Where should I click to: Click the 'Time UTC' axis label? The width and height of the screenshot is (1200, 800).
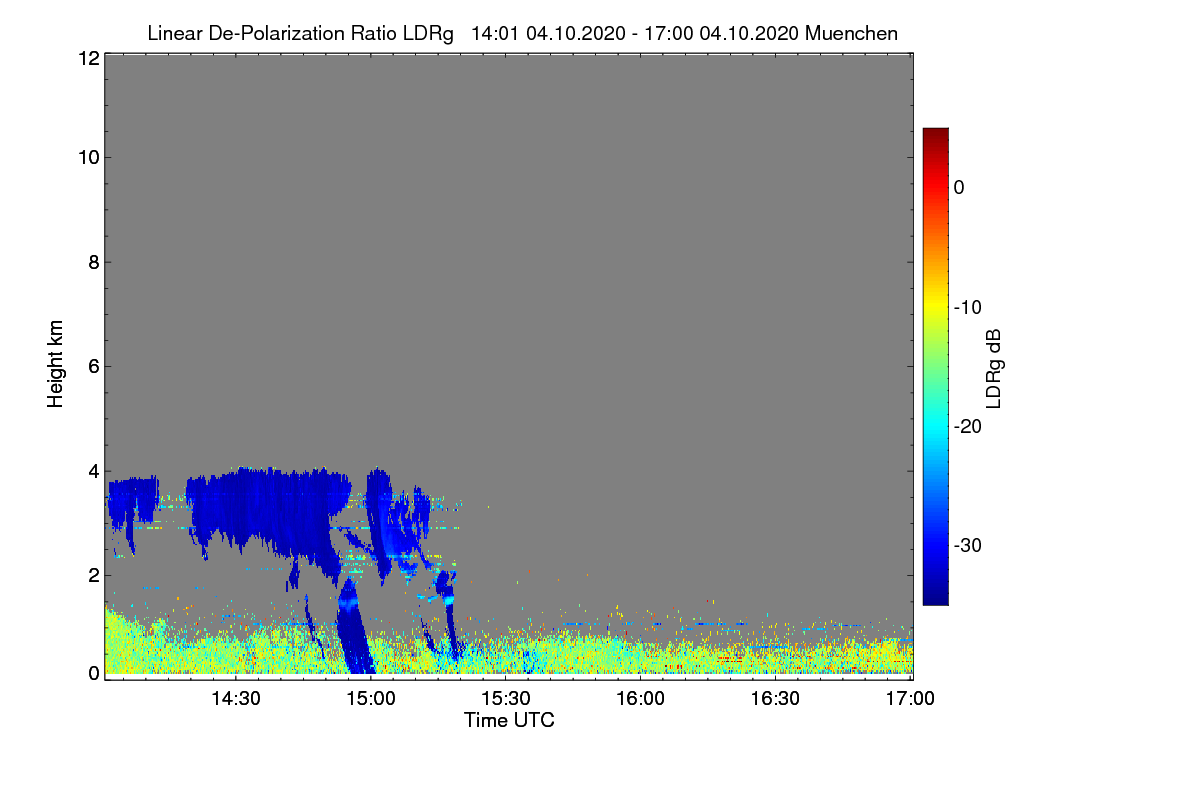(x=509, y=720)
